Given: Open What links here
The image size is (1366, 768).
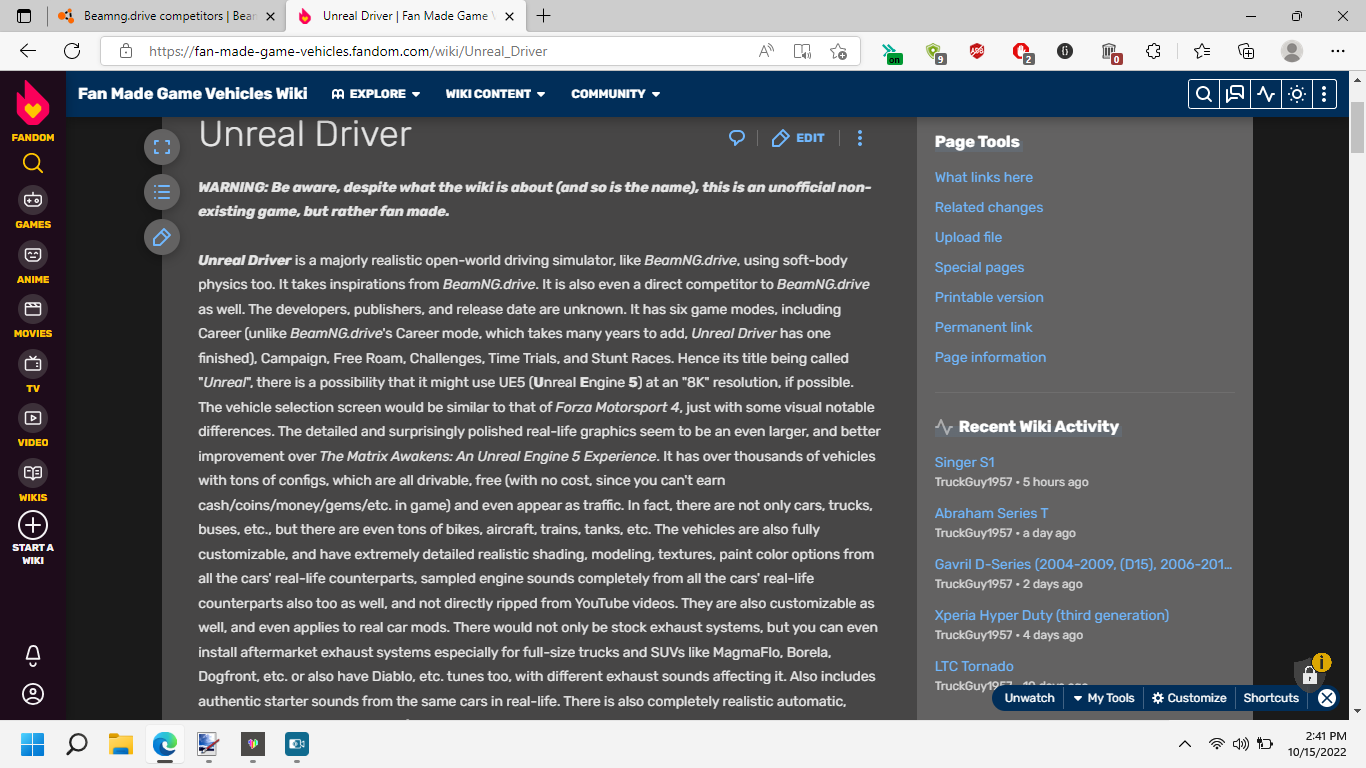Looking at the screenshot, I should [984, 177].
